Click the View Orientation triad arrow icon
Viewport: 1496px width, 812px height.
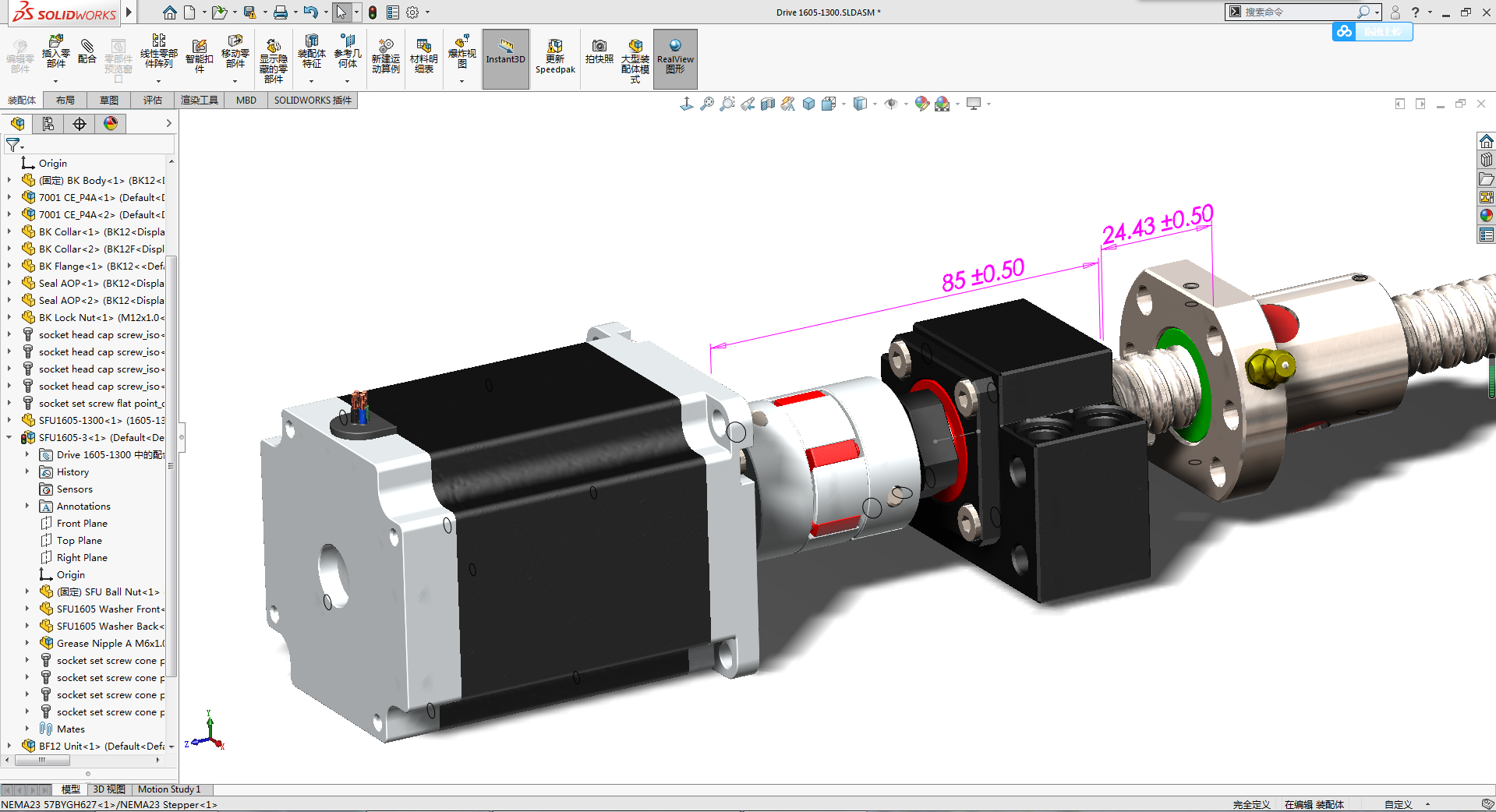[x=687, y=104]
